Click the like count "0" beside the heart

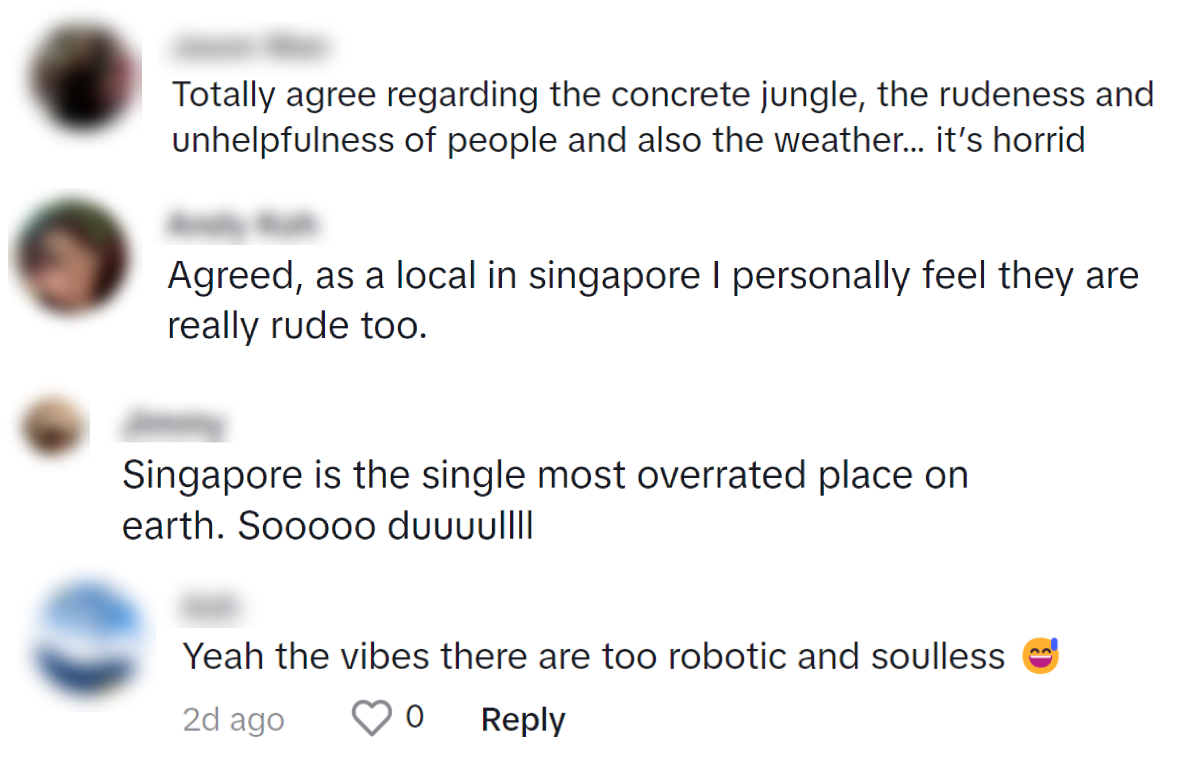click(414, 717)
